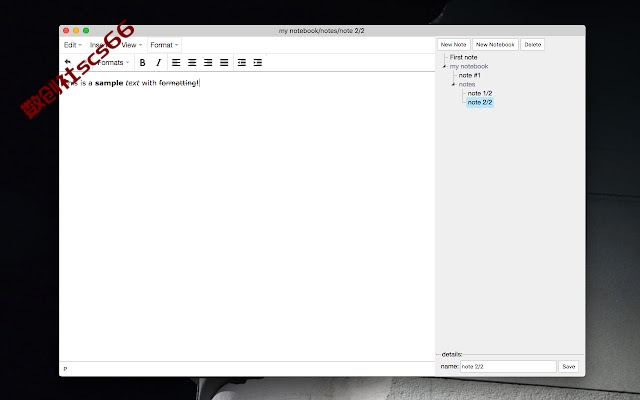Click the Delete button
The width and height of the screenshot is (640, 400).
532,44
